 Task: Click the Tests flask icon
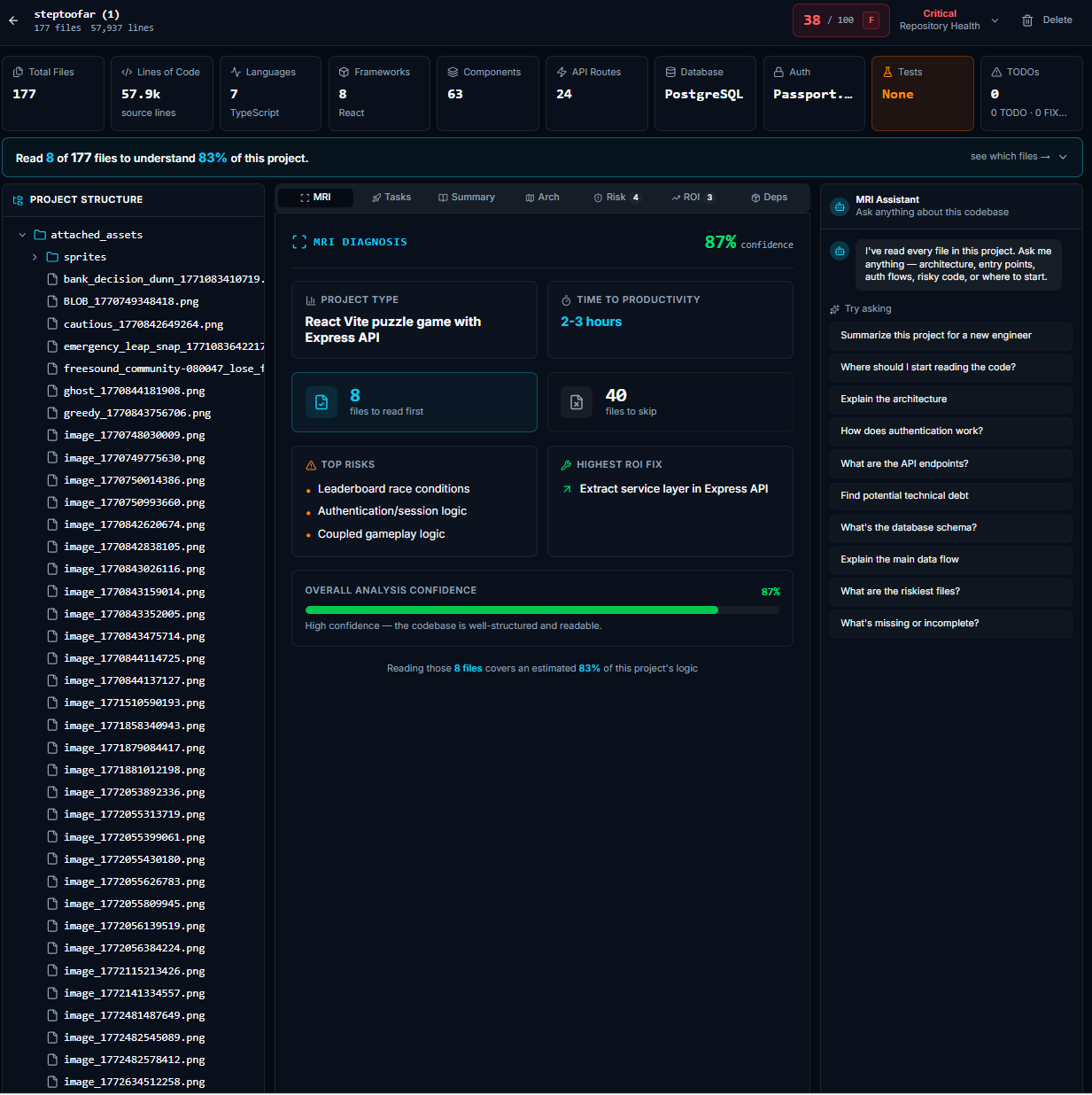[887, 72]
